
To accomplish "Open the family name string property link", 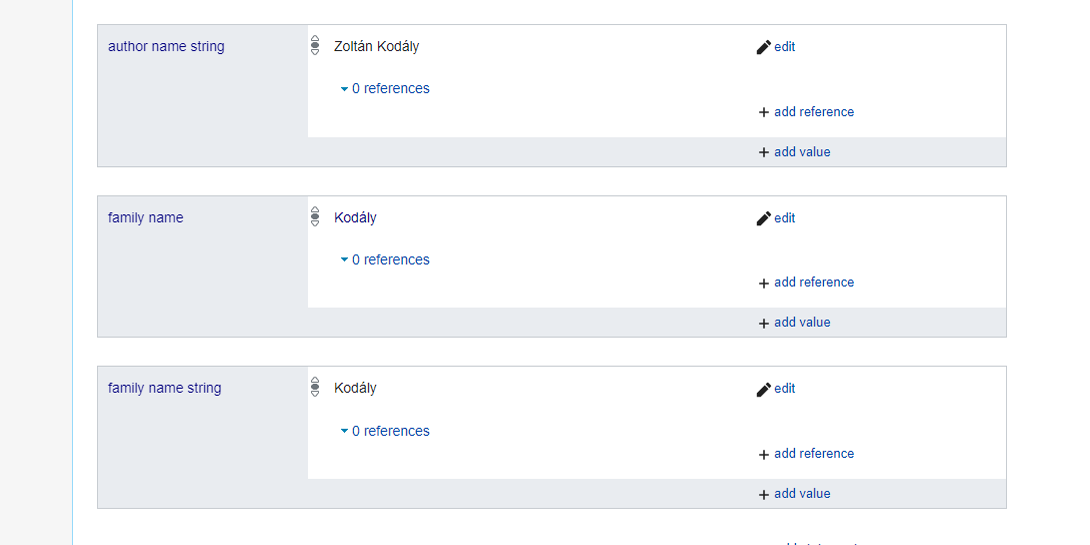I will pos(165,388).
